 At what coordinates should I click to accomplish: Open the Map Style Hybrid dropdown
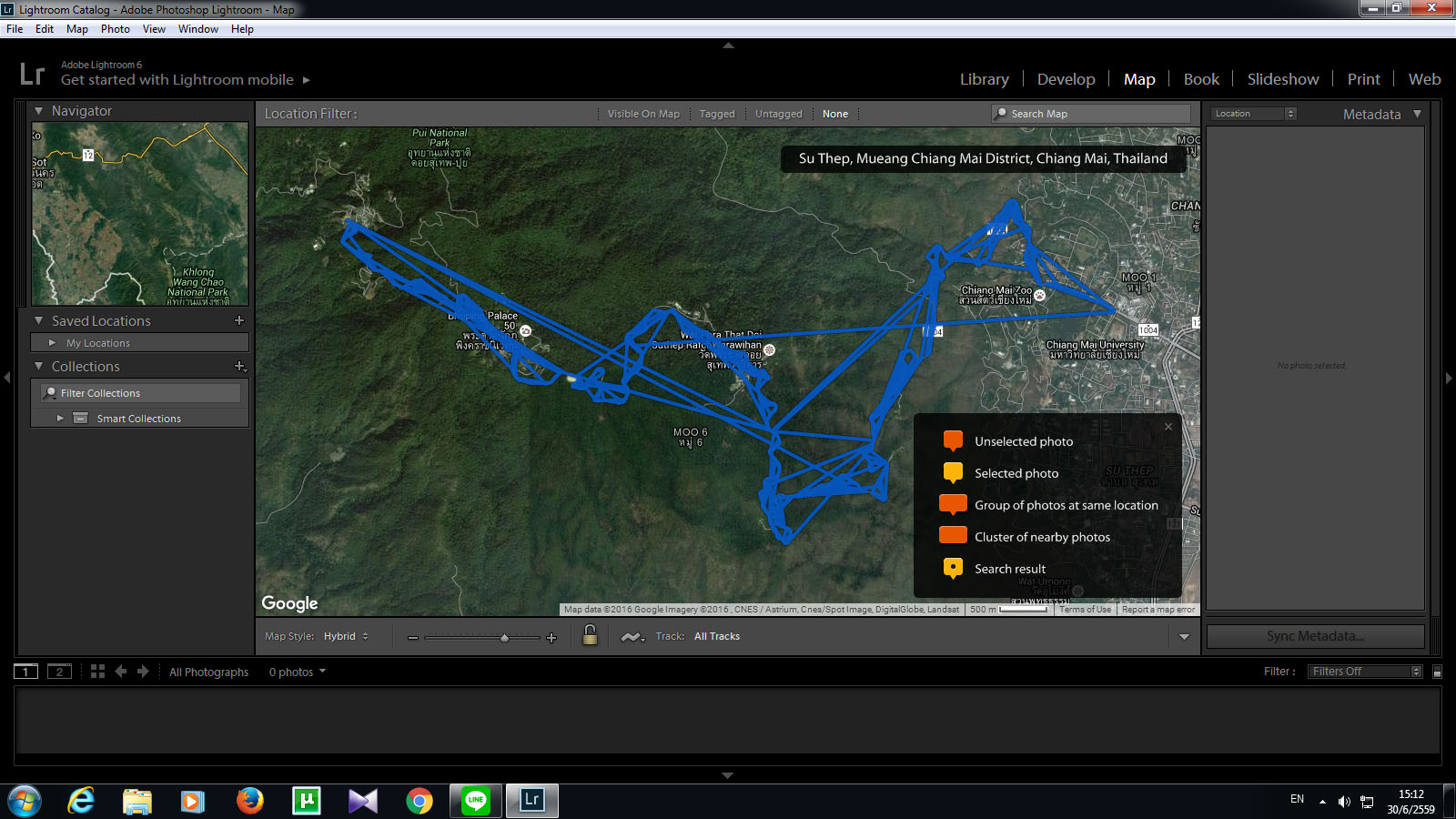[x=346, y=636]
